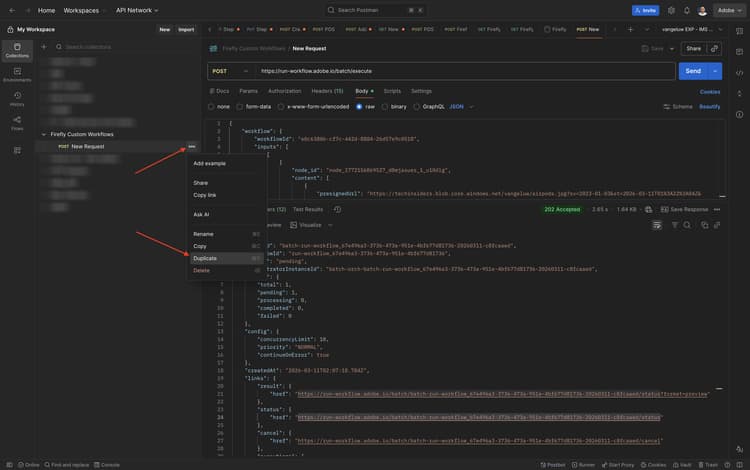Open the JSON body format dropdown

coord(460,106)
